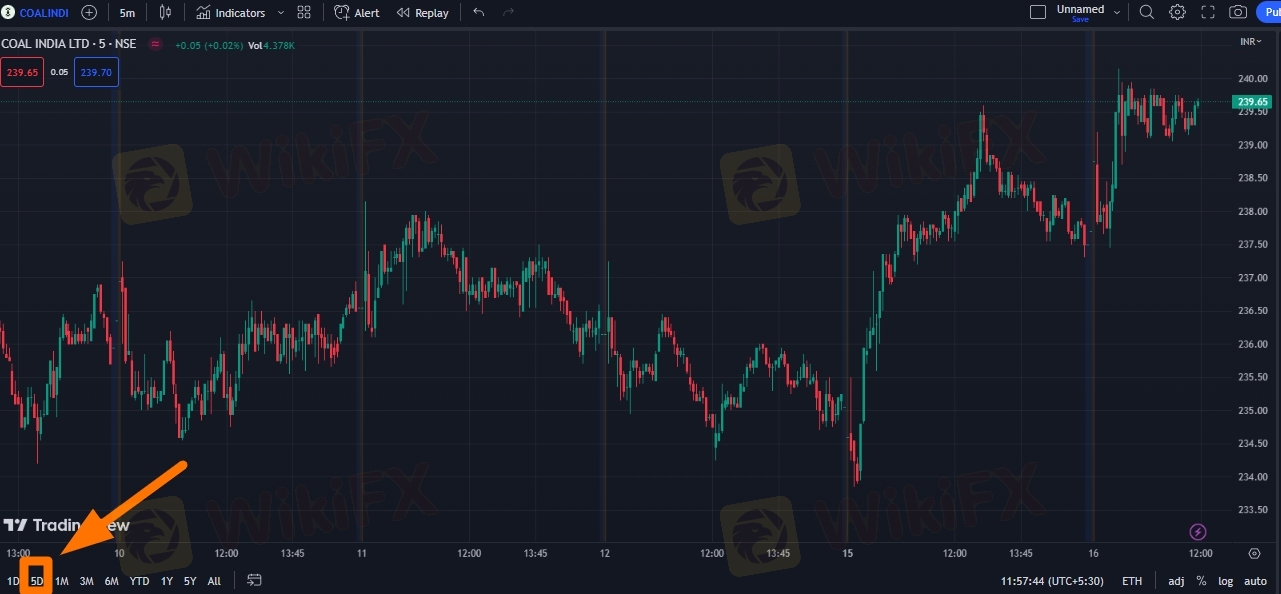Toggle adj dividend adjustment
The width and height of the screenshot is (1281, 594).
point(1176,581)
